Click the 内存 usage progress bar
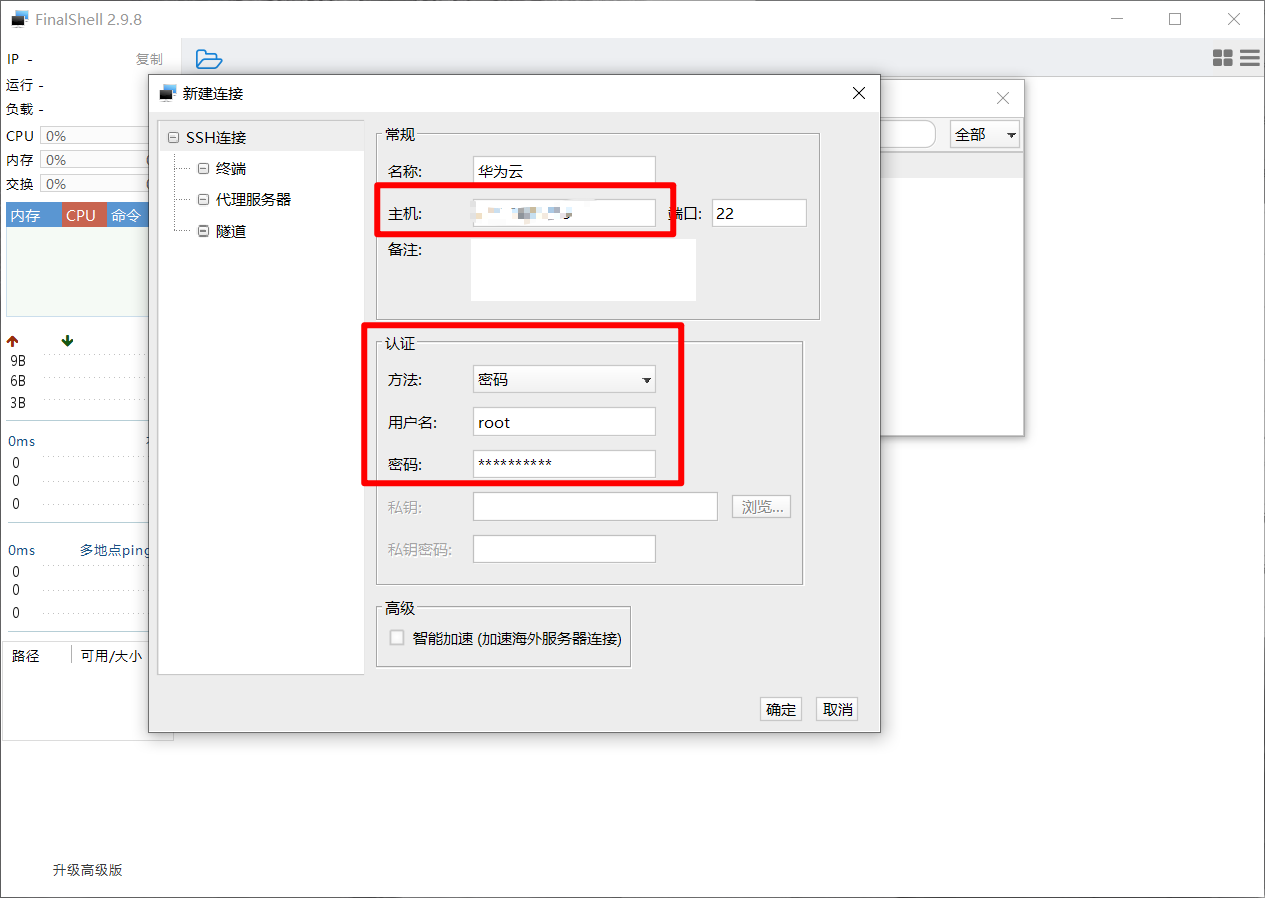This screenshot has width=1265, height=898. (x=95, y=160)
